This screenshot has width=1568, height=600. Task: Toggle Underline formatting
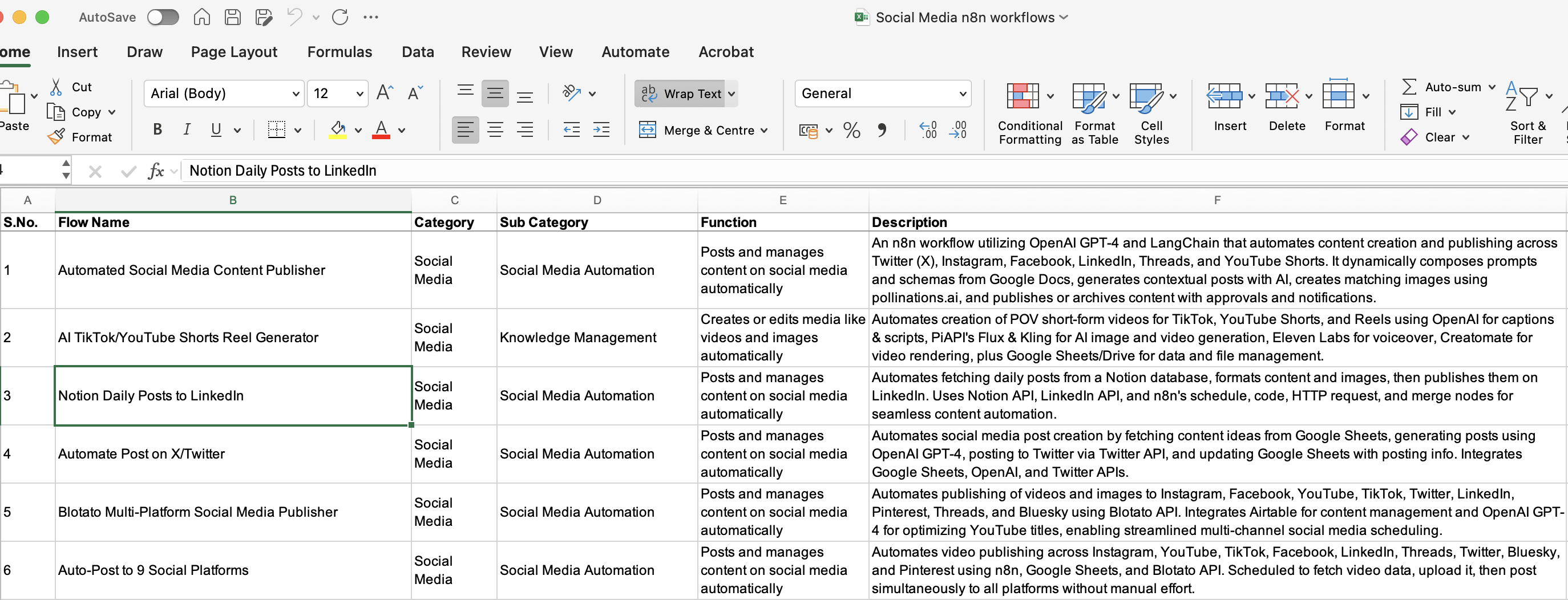[216, 129]
